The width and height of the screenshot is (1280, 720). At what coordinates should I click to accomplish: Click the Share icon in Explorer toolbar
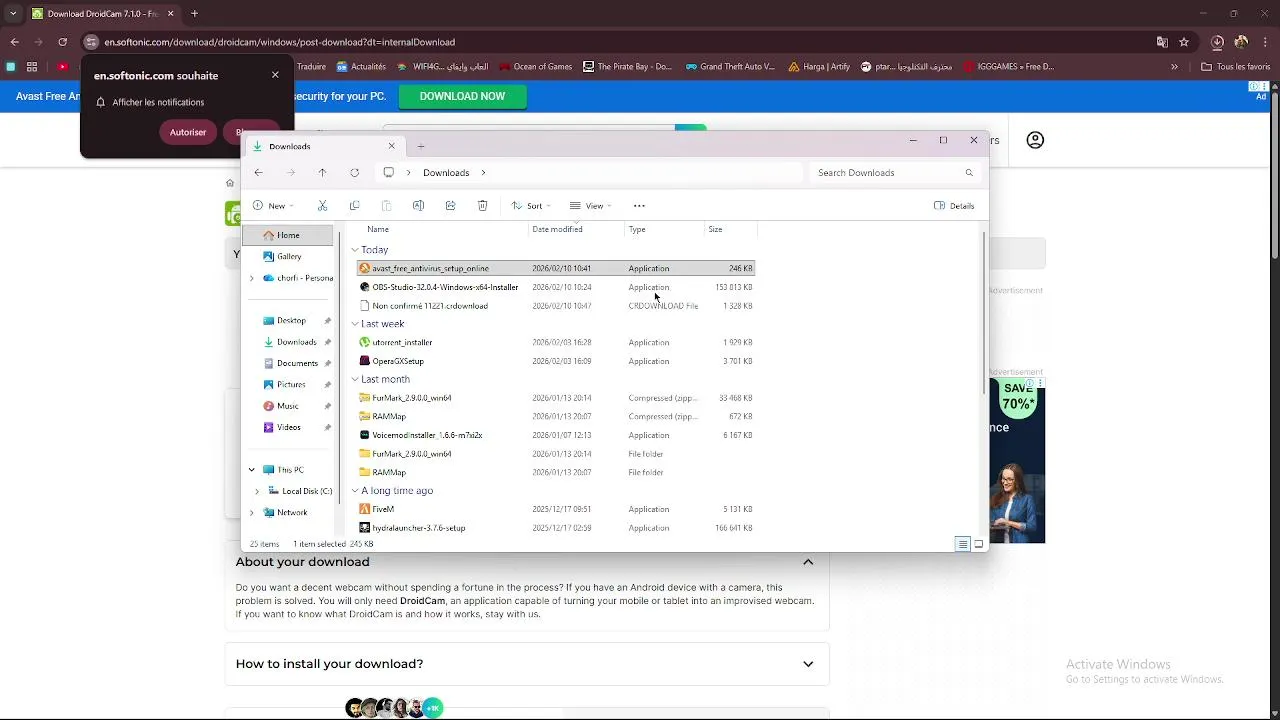tap(450, 206)
